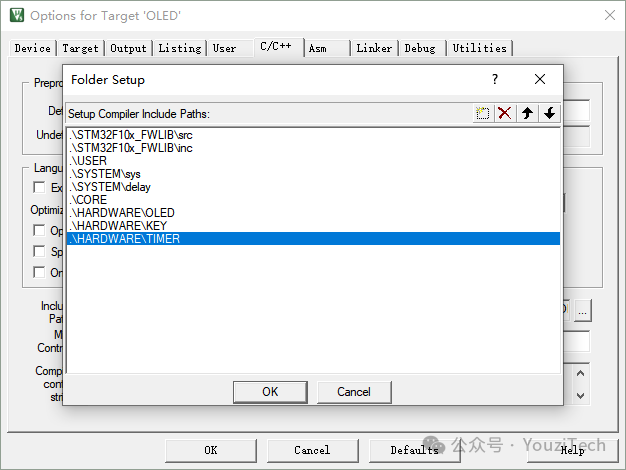The image size is (626, 470).
Task: Click Cancel in Options for Target window
Action: (x=313, y=450)
